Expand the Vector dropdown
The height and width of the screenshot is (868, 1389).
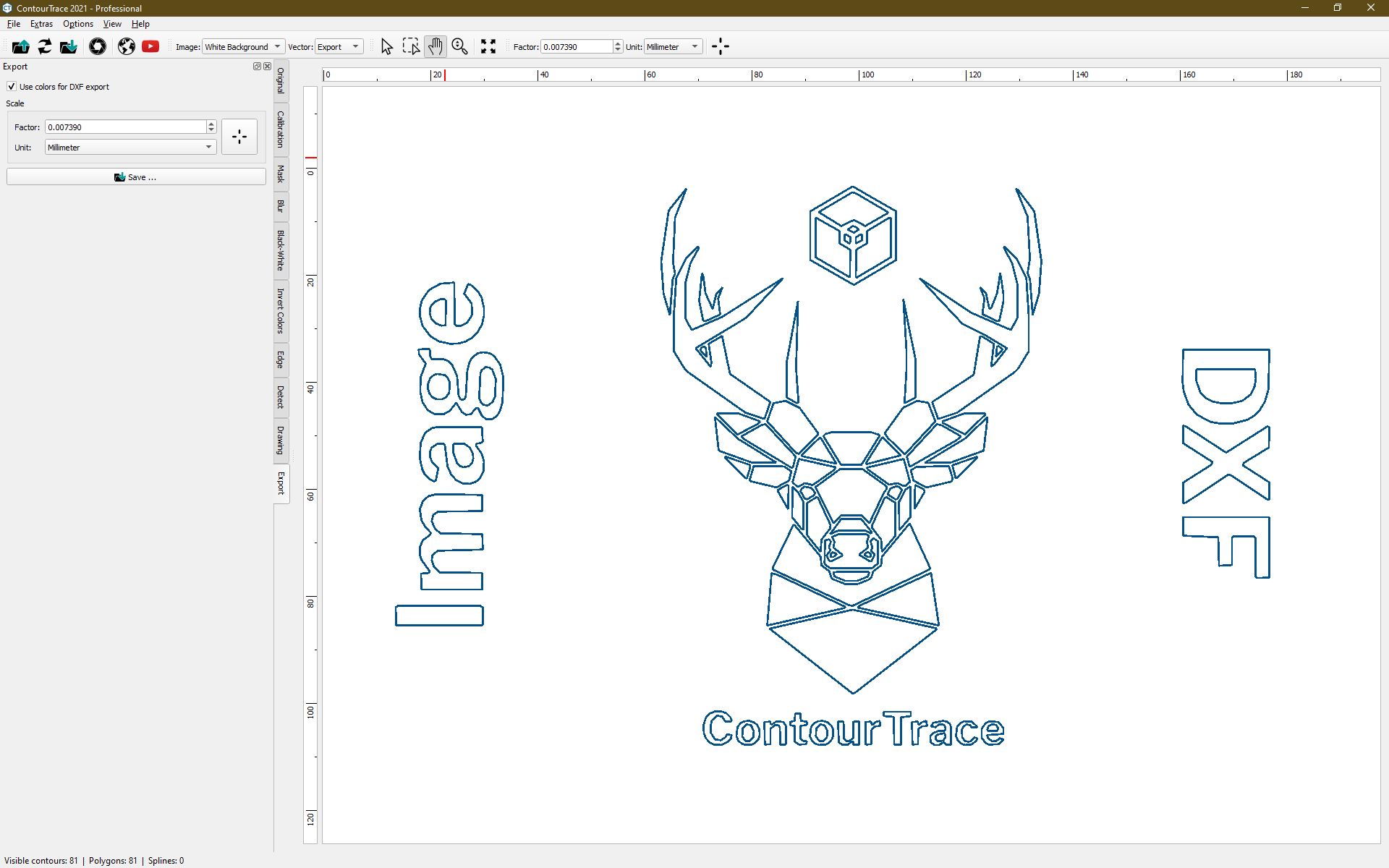point(355,46)
